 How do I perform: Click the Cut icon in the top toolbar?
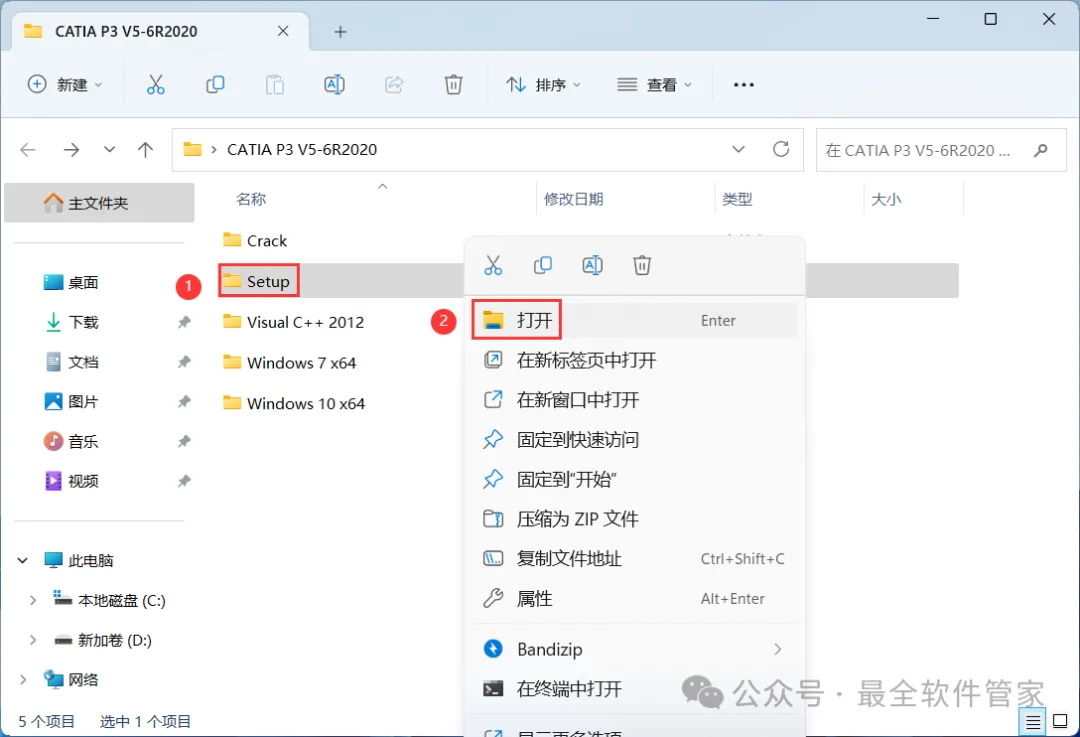click(x=156, y=85)
